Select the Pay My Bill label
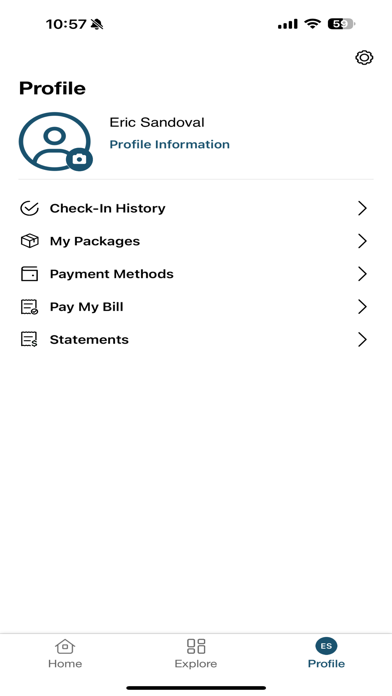The image size is (392, 696). click(87, 307)
